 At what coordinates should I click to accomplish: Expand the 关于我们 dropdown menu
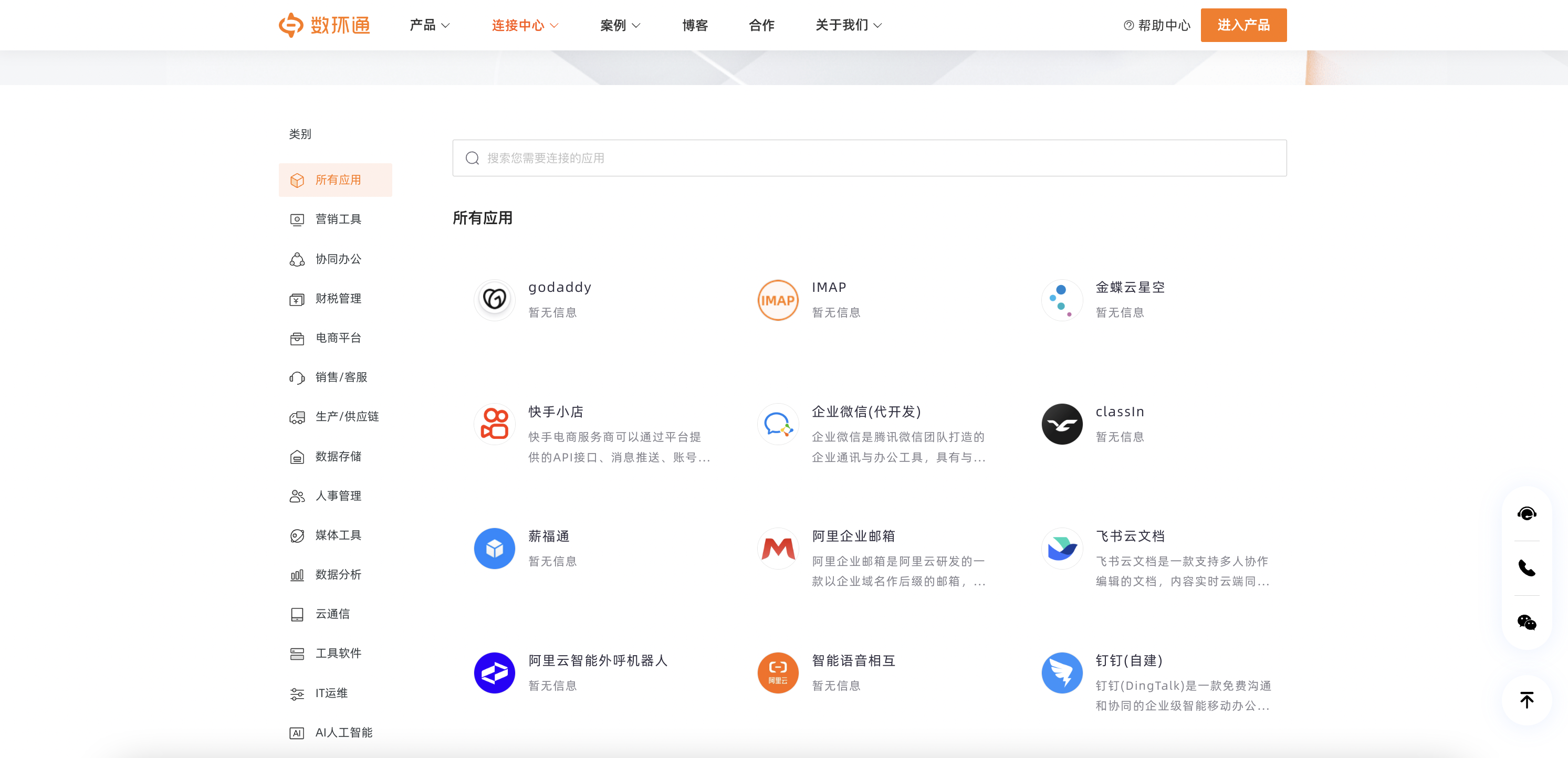click(x=849, y=25)
